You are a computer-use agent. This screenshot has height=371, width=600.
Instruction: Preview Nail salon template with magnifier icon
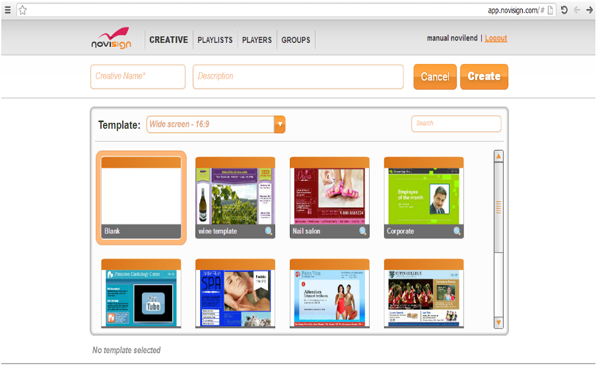[x=363, y=231]
